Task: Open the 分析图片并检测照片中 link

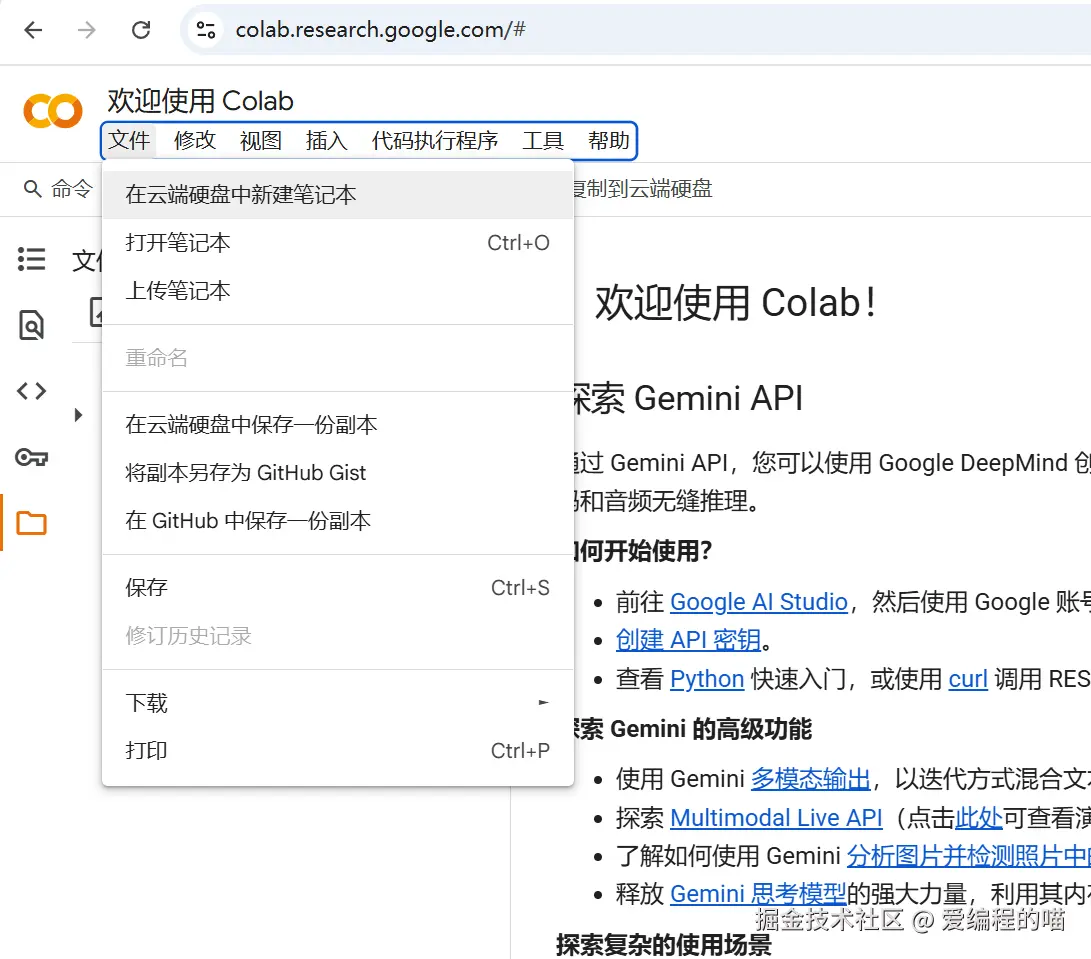Action: pyautogui.click(x=969, y=855)
